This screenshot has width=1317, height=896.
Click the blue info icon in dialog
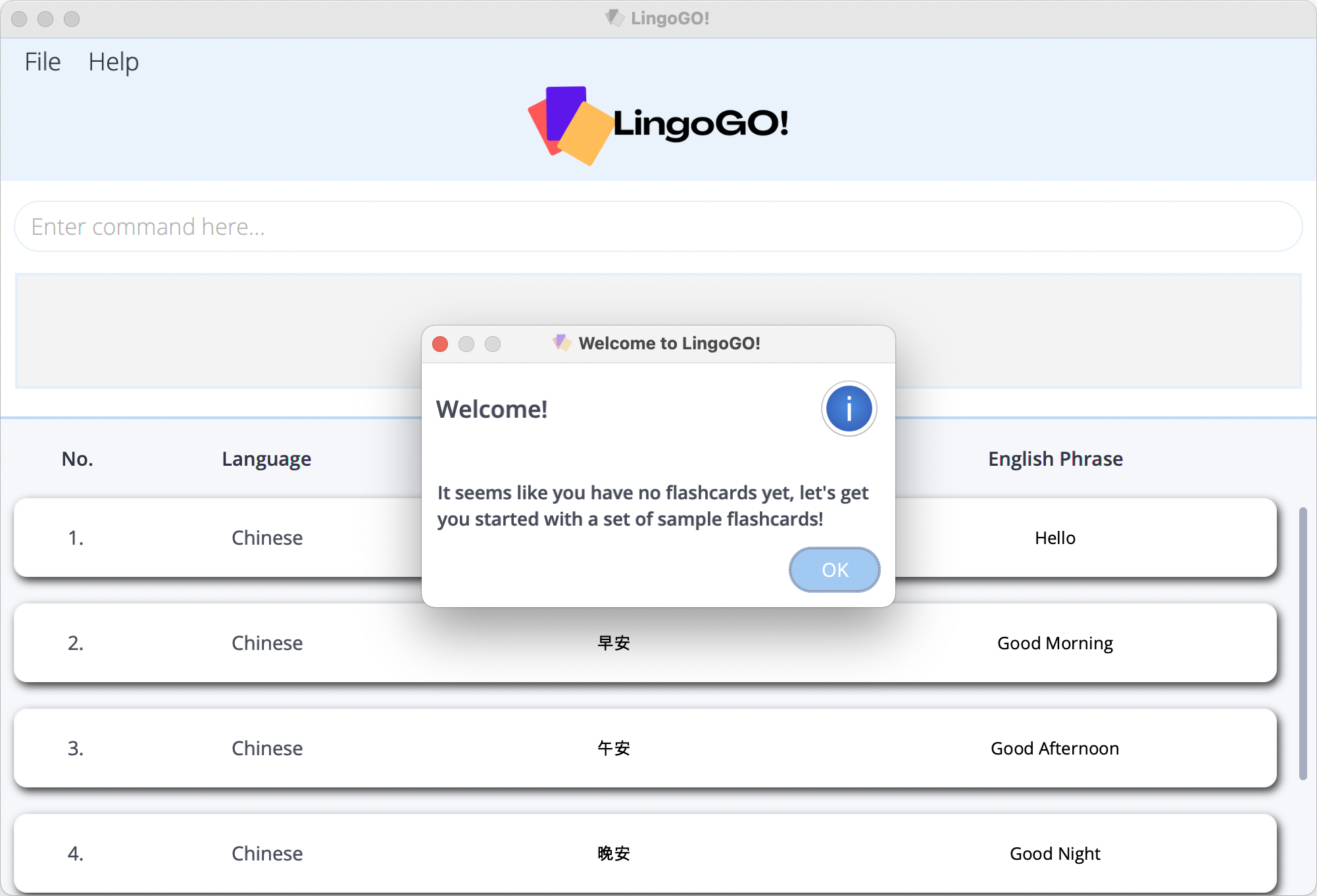tap(849, 409)
